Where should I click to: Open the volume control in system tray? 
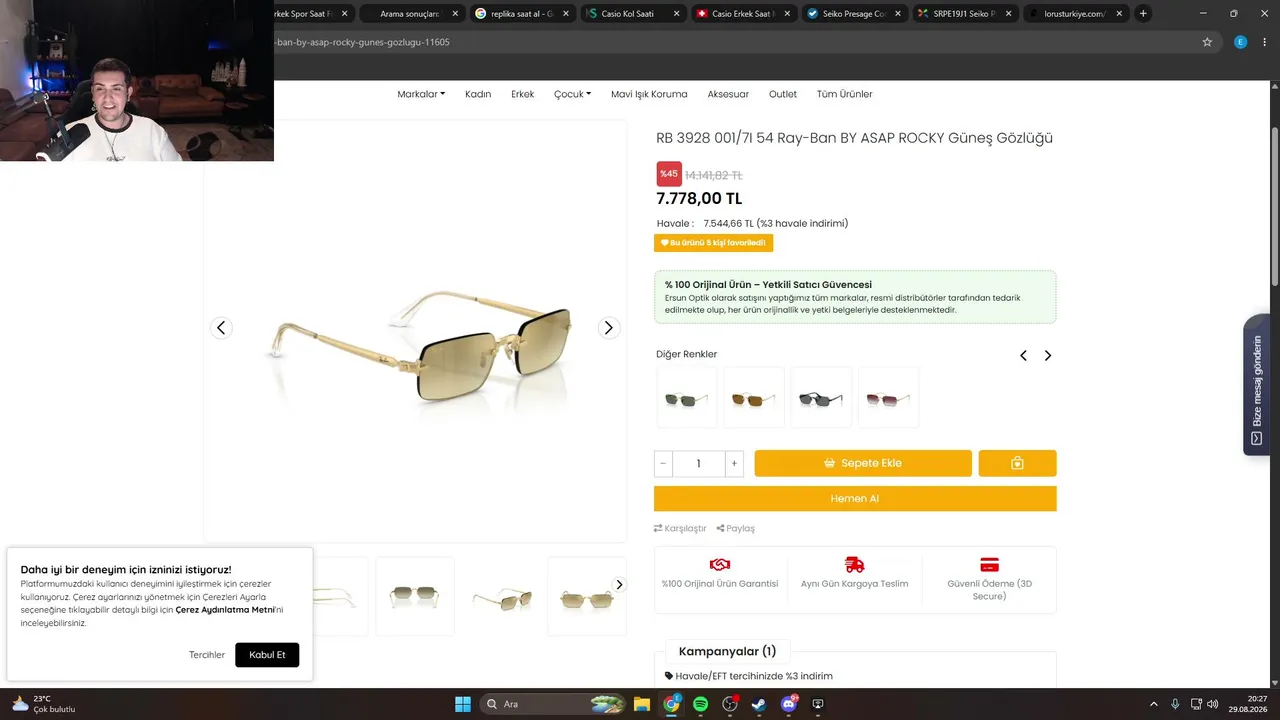[1212, 704]
